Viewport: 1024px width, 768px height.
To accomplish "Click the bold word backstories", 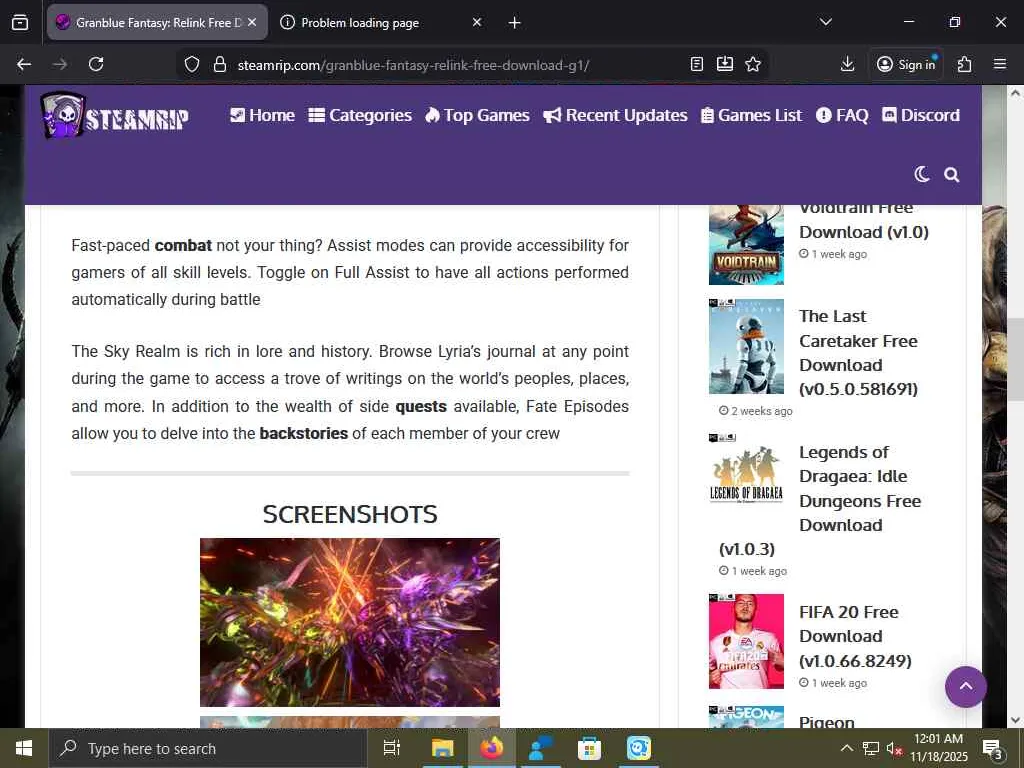I will tap(304, 433).
